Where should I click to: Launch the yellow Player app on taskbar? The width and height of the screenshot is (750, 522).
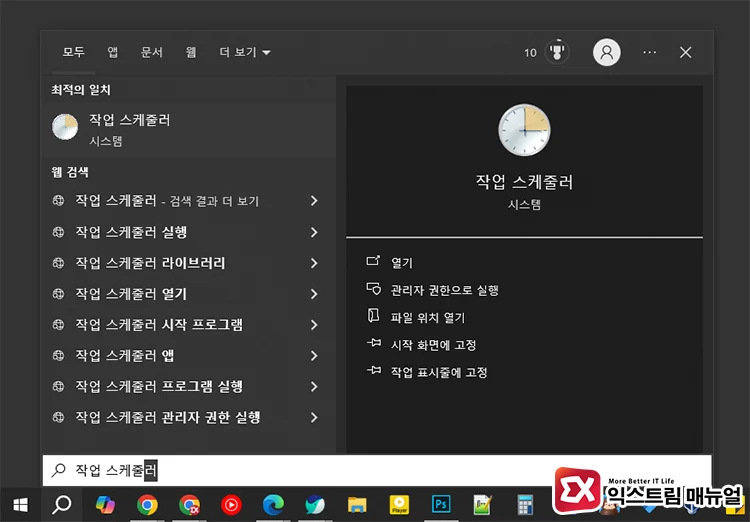click(x=399, y=504)
